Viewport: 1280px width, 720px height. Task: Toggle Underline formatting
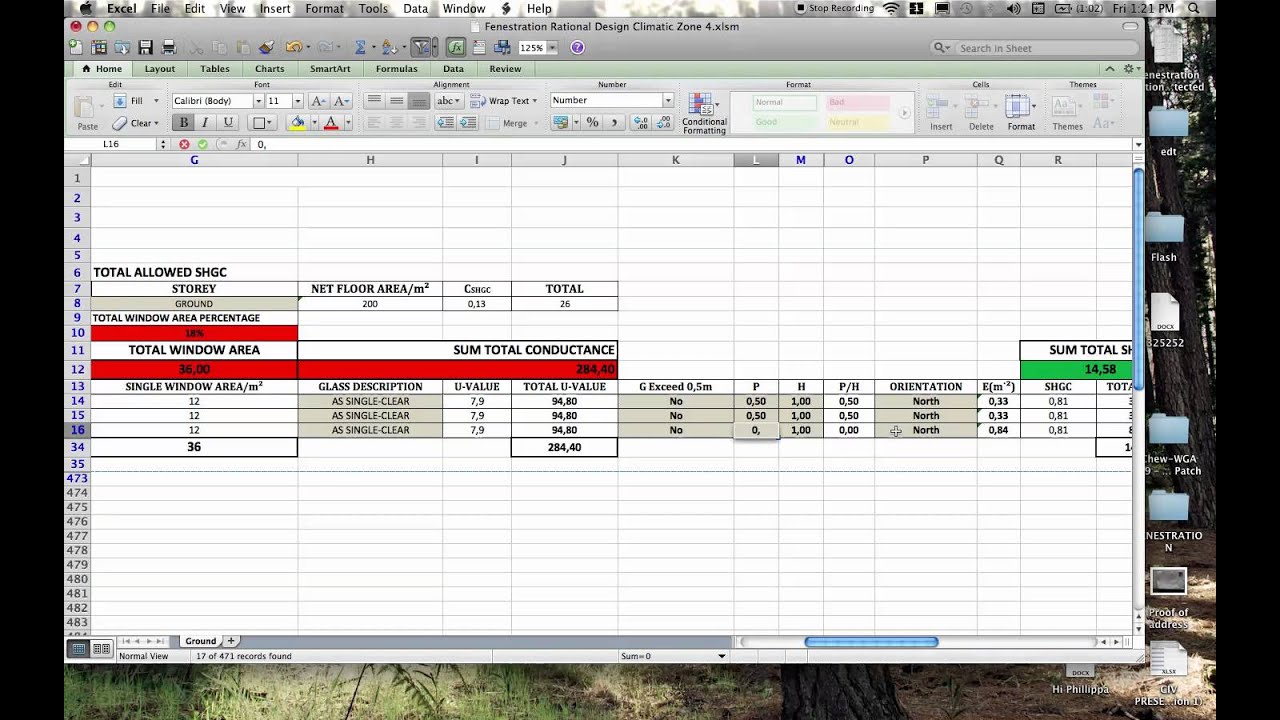pos(228,123)
